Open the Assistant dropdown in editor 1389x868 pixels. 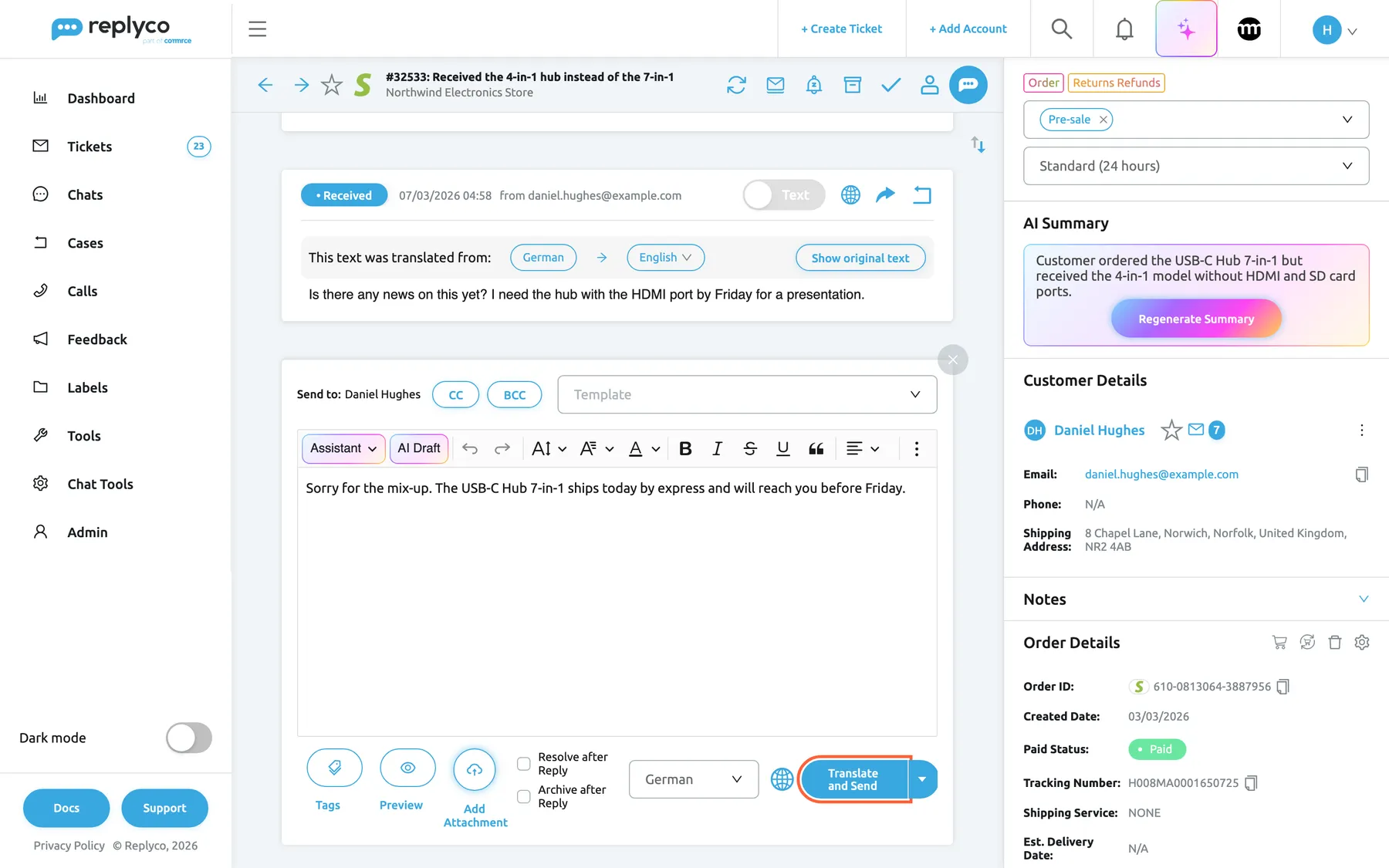tap(343, 448)
